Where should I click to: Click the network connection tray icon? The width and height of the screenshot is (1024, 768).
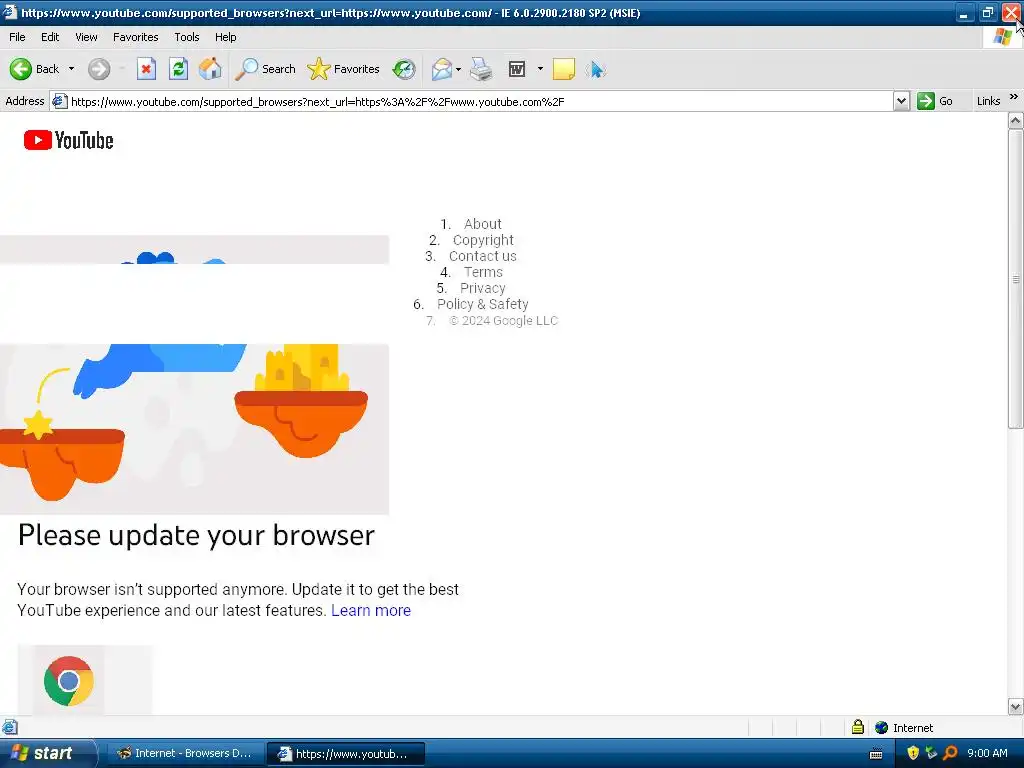point(931,753)
